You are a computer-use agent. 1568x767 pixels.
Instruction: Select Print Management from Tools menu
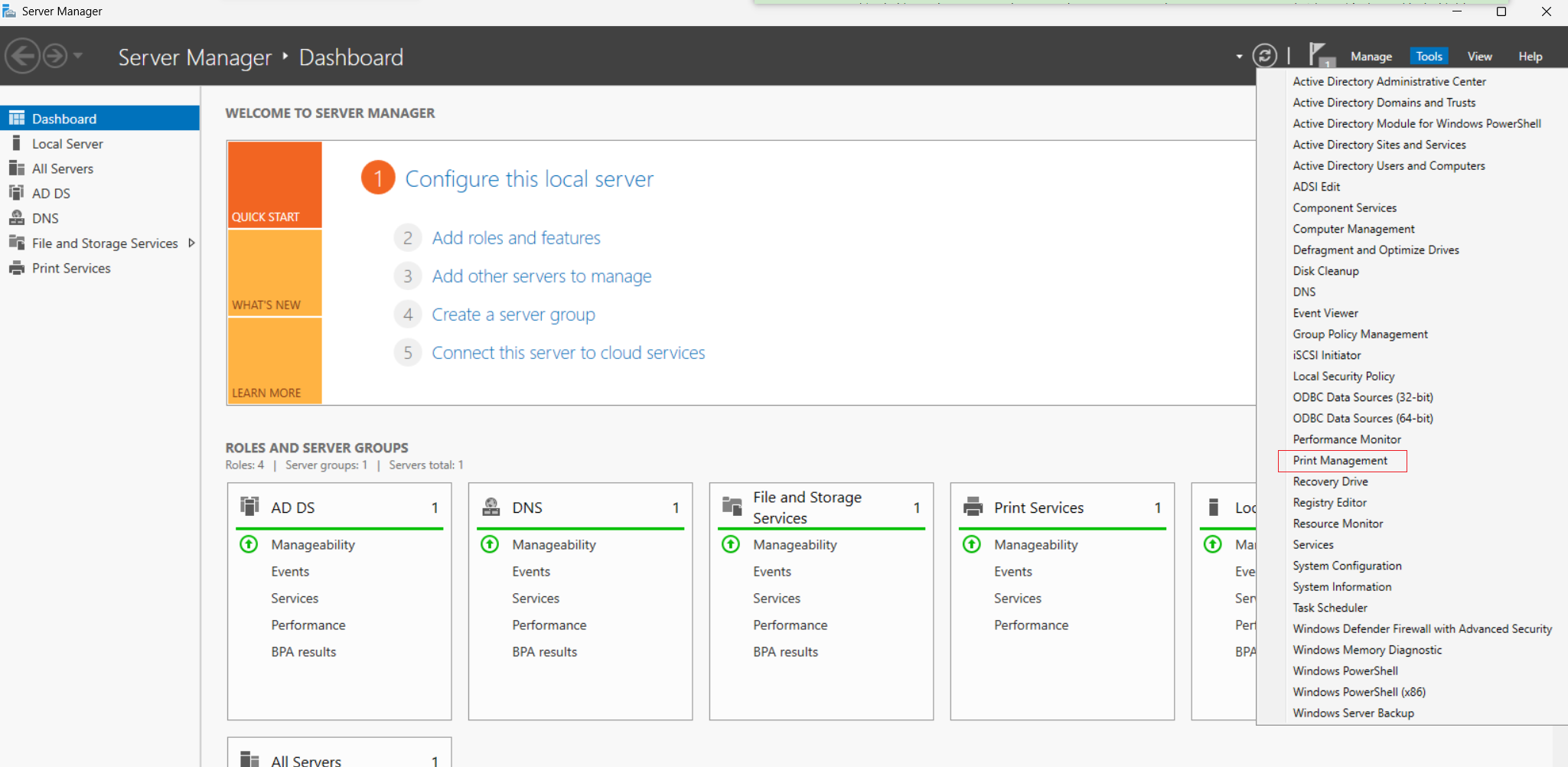[1340, 461]
